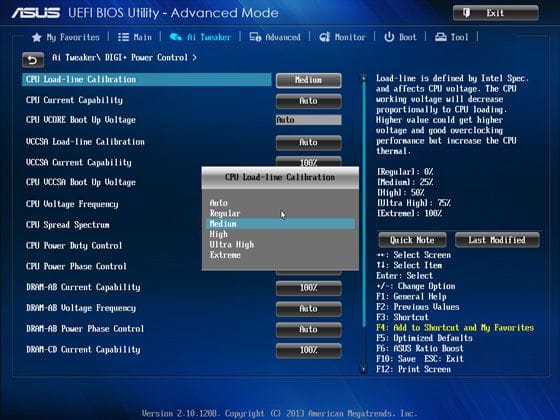Viewport: 560px width, 420px height.
Task: Switch to the Boot tab
Action: [400, 37]
